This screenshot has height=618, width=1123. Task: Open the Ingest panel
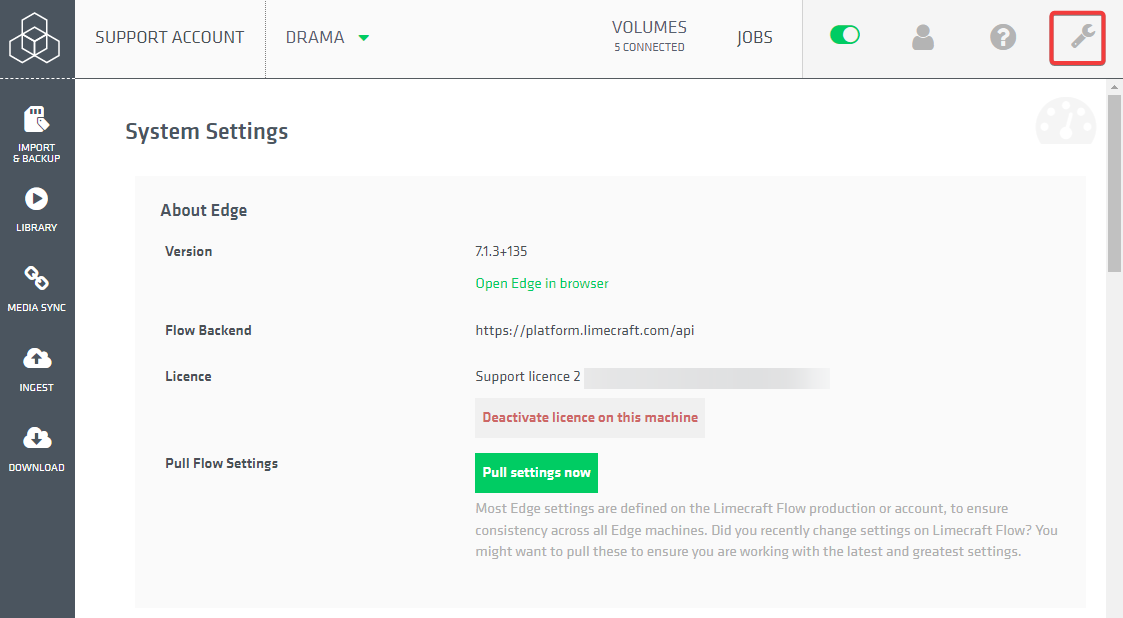(x=37, y=367)
